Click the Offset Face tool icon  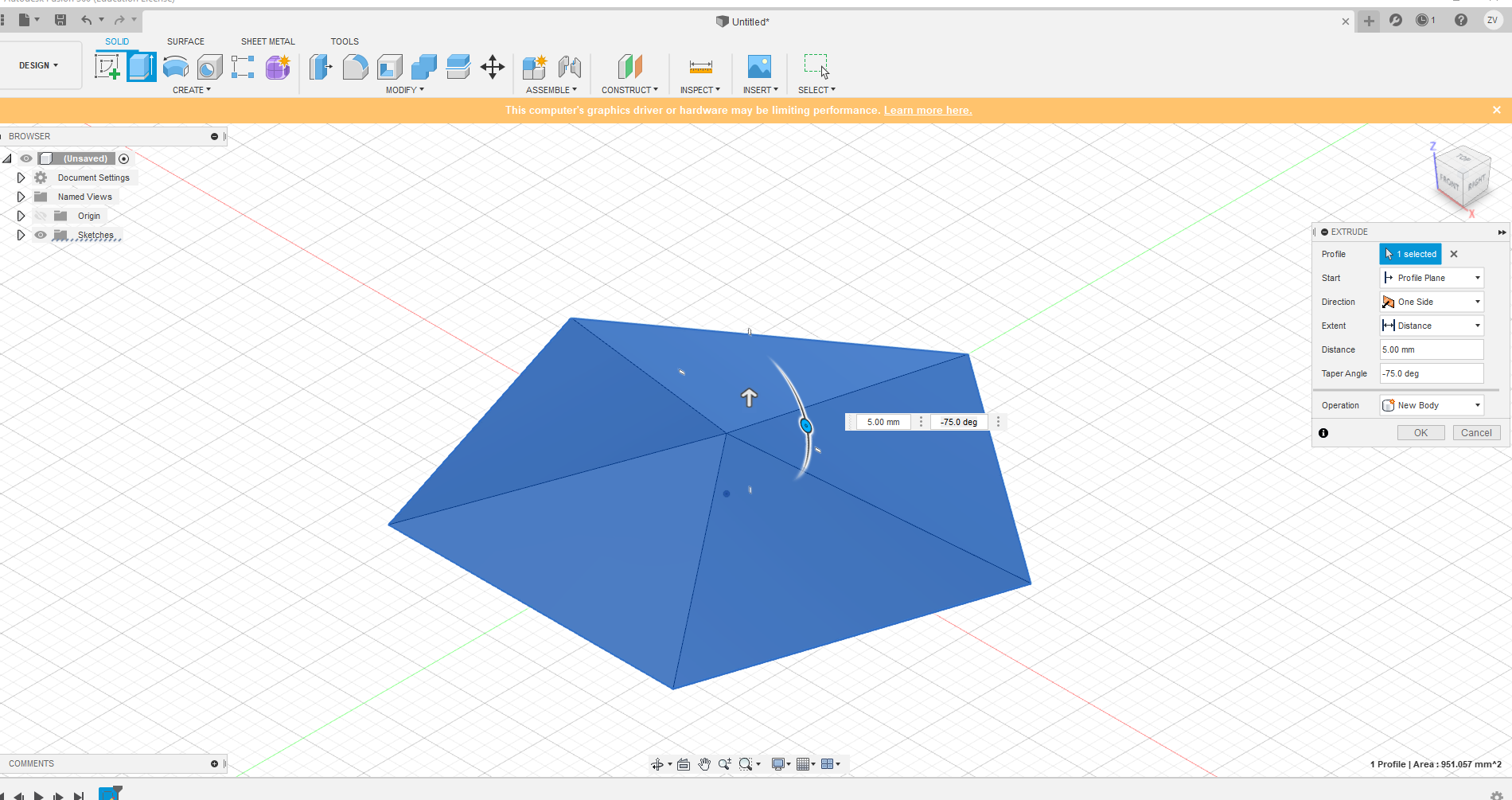pyautogui.click(x=458, y=67)
